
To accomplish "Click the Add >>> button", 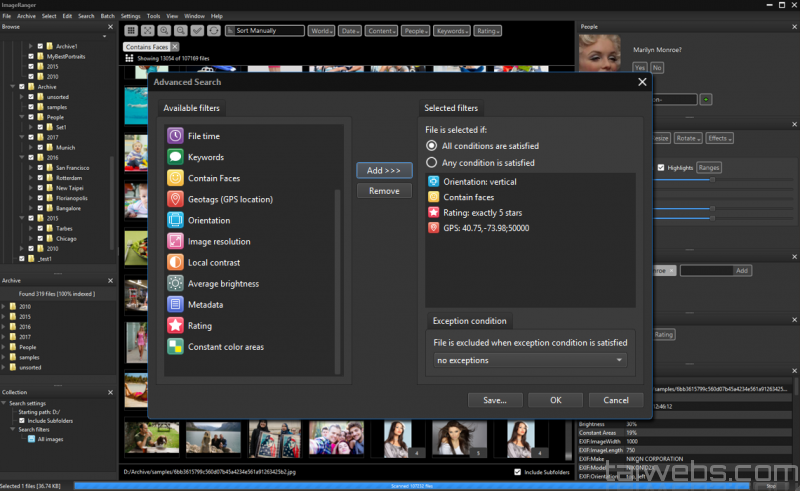I will [384, 171].
